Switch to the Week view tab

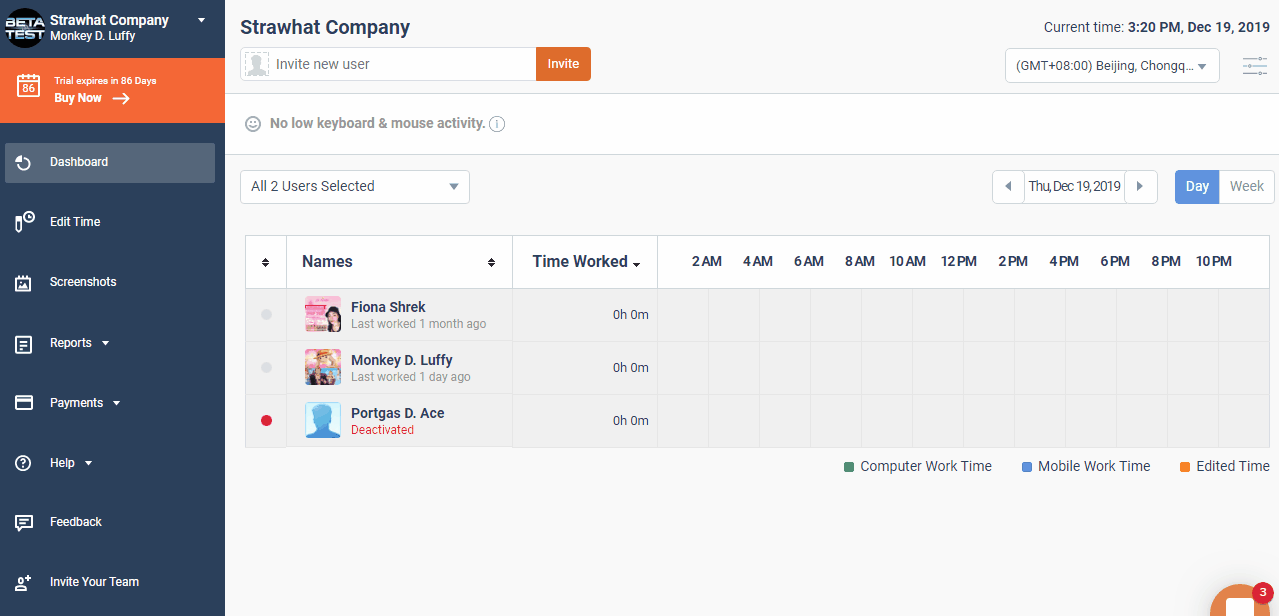pos(1246,186)
